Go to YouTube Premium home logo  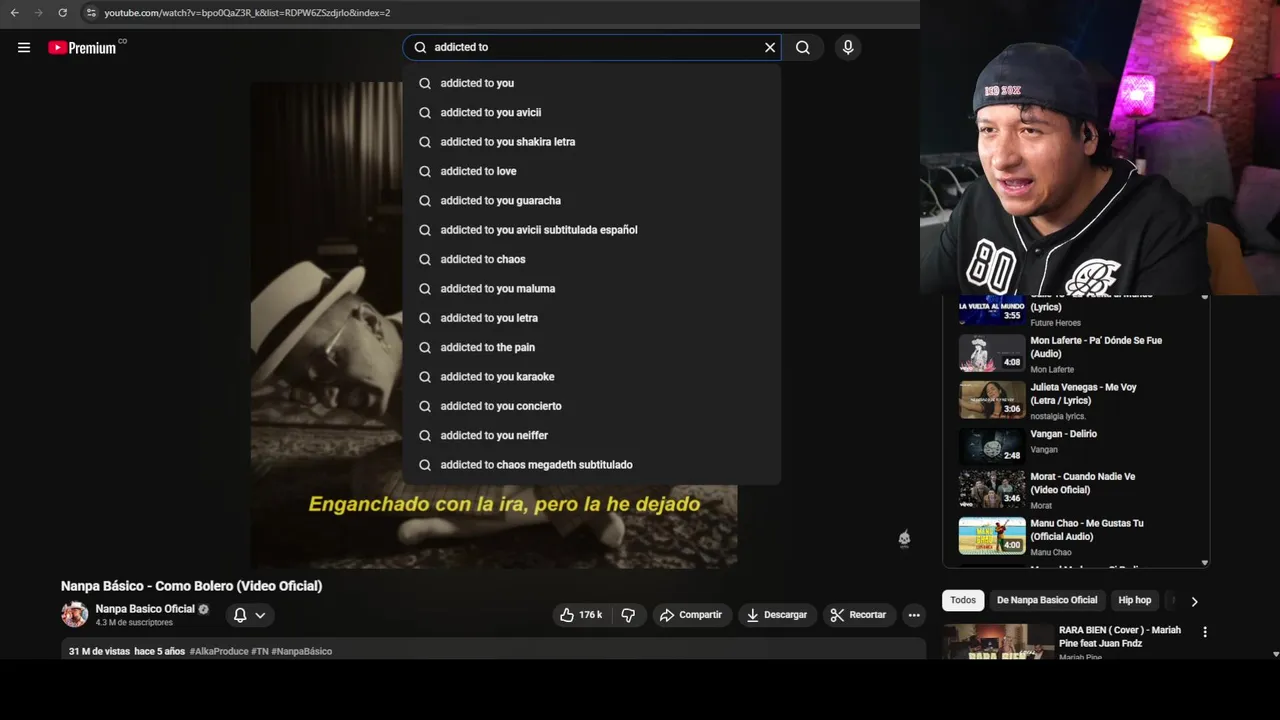pos(82,47)
